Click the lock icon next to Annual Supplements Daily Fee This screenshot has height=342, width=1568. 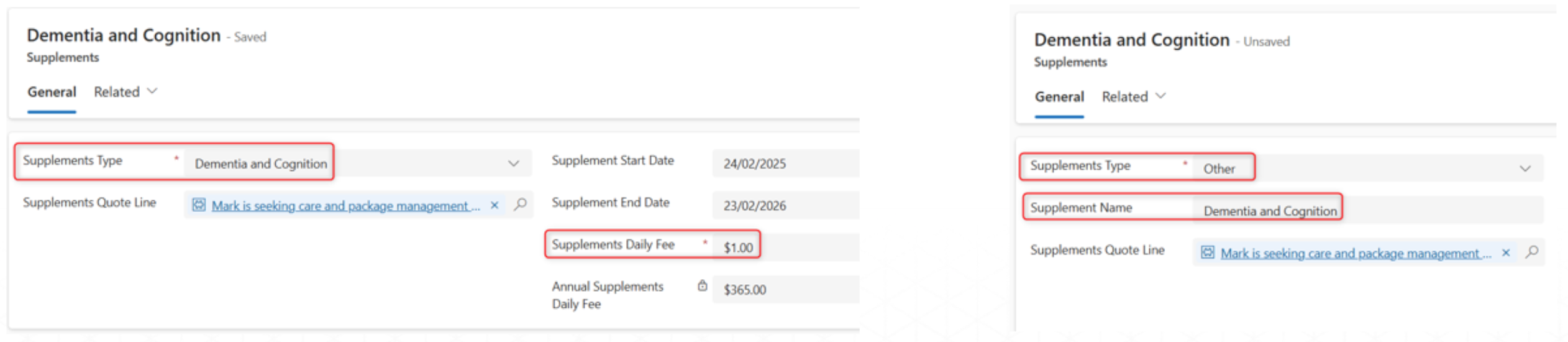click(702, 286)
